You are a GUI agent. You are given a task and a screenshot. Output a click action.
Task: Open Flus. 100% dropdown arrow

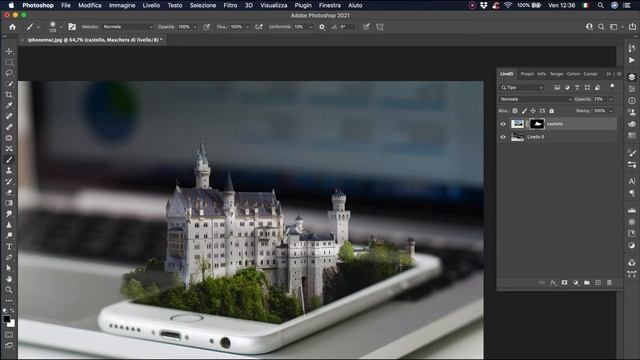pyautogui.click(x=247, y=27)
